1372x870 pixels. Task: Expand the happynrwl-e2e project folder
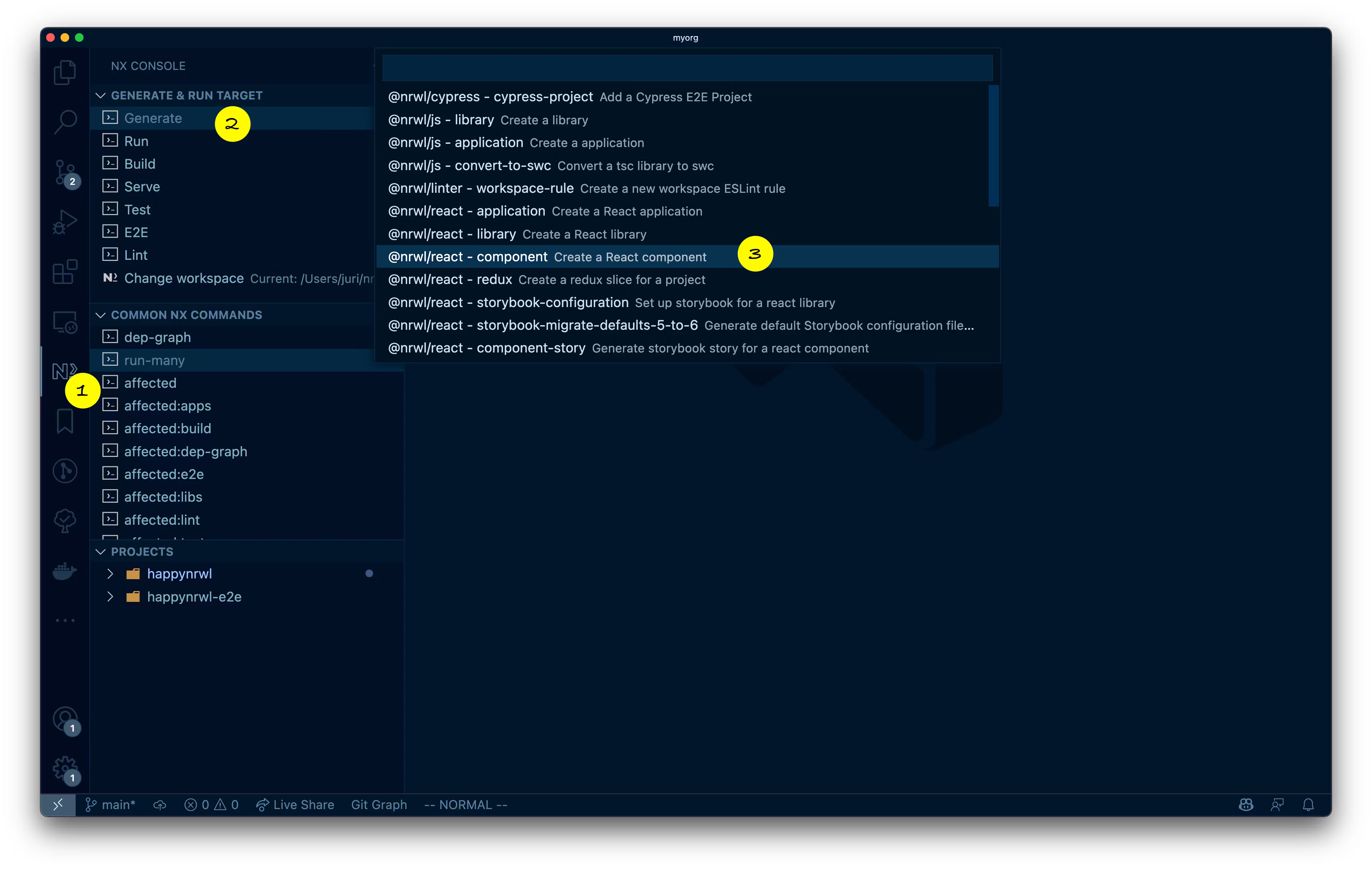(110, 596)
